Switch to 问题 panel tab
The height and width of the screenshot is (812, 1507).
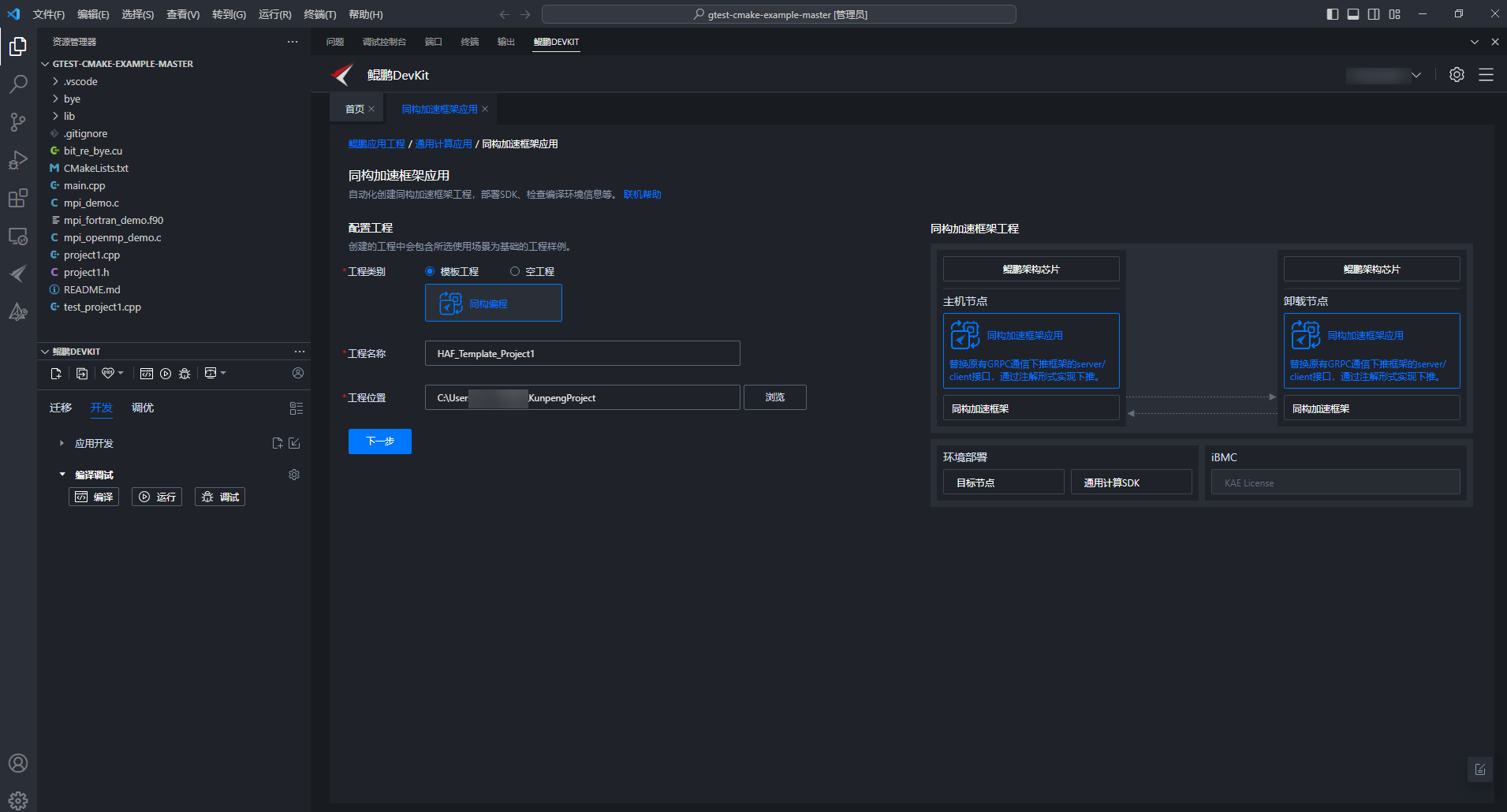click(x=335, y=42)
